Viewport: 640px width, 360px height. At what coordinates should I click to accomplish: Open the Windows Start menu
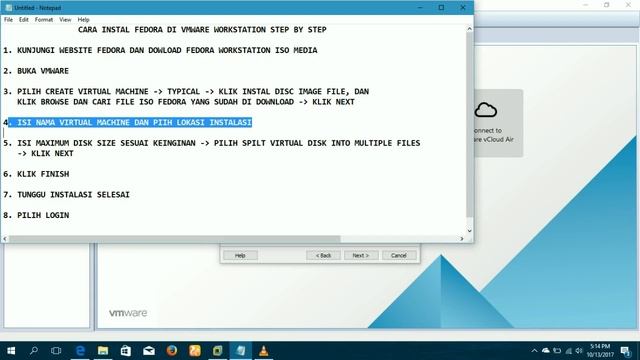[x=11, y=351]
